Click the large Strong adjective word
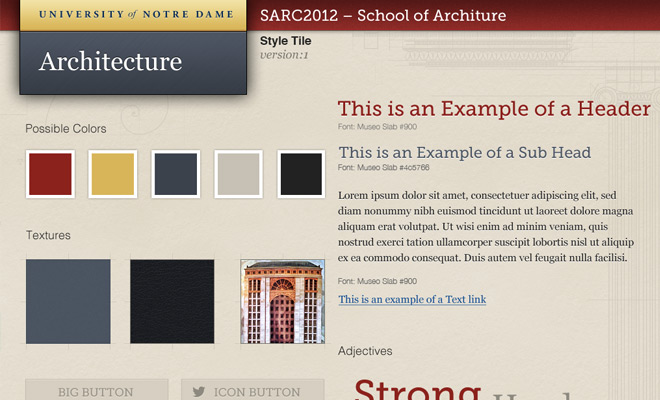Viewport: 660px width, 400px height. 418,389
